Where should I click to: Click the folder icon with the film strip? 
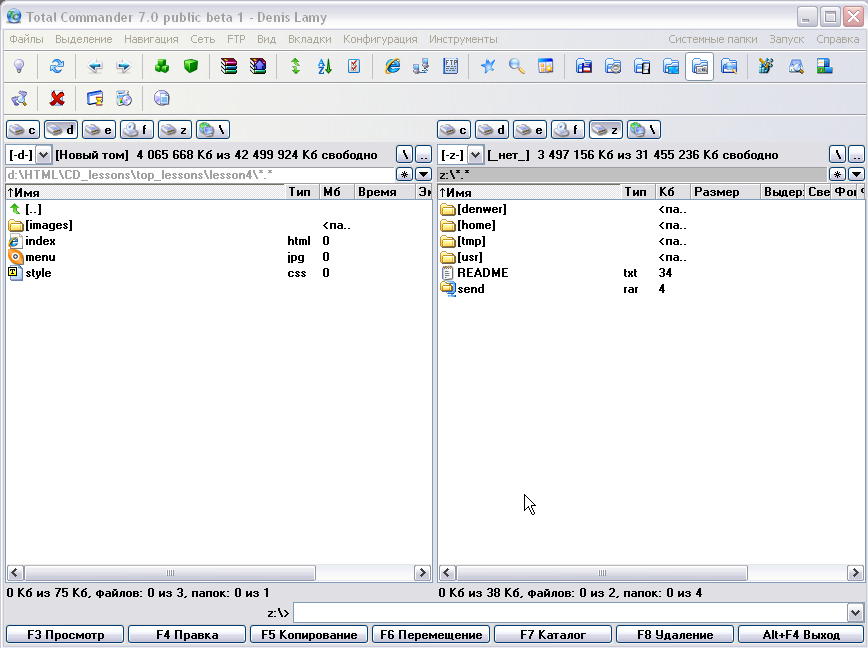[x=642, y=66]
